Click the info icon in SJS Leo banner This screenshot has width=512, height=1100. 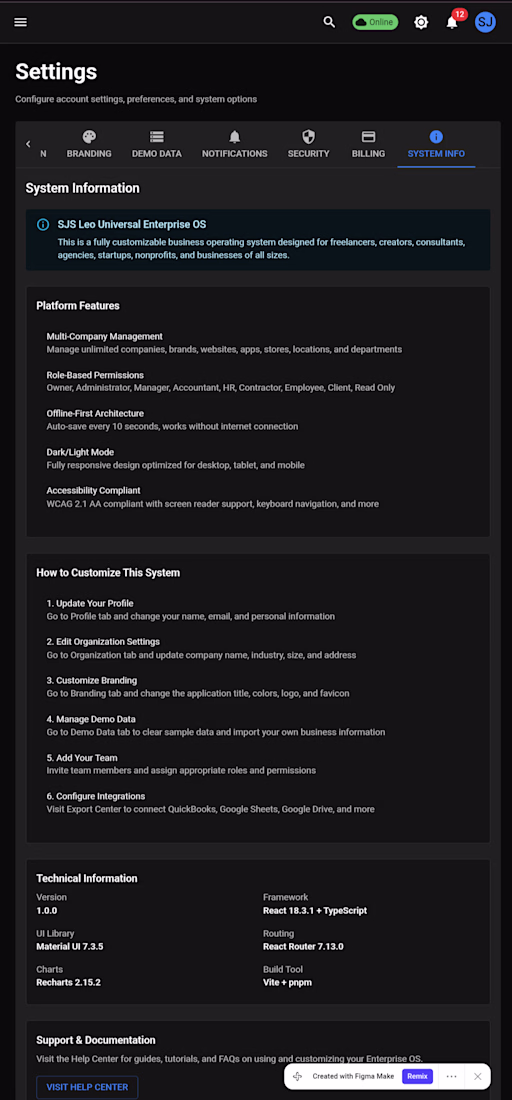click(43, 224)
